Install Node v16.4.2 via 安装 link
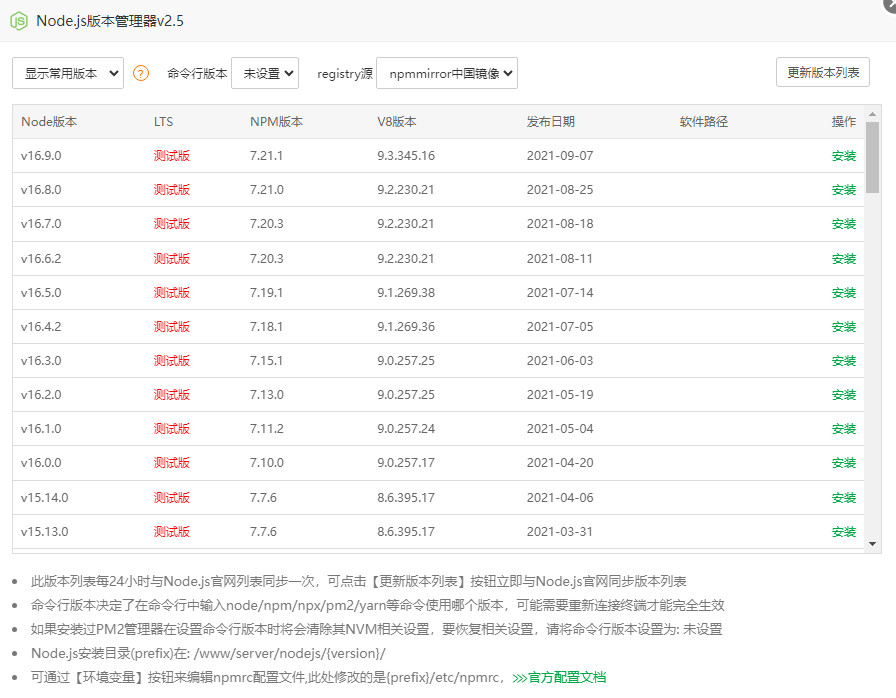This screenshot has width=896, height=698. coord(843,327)
